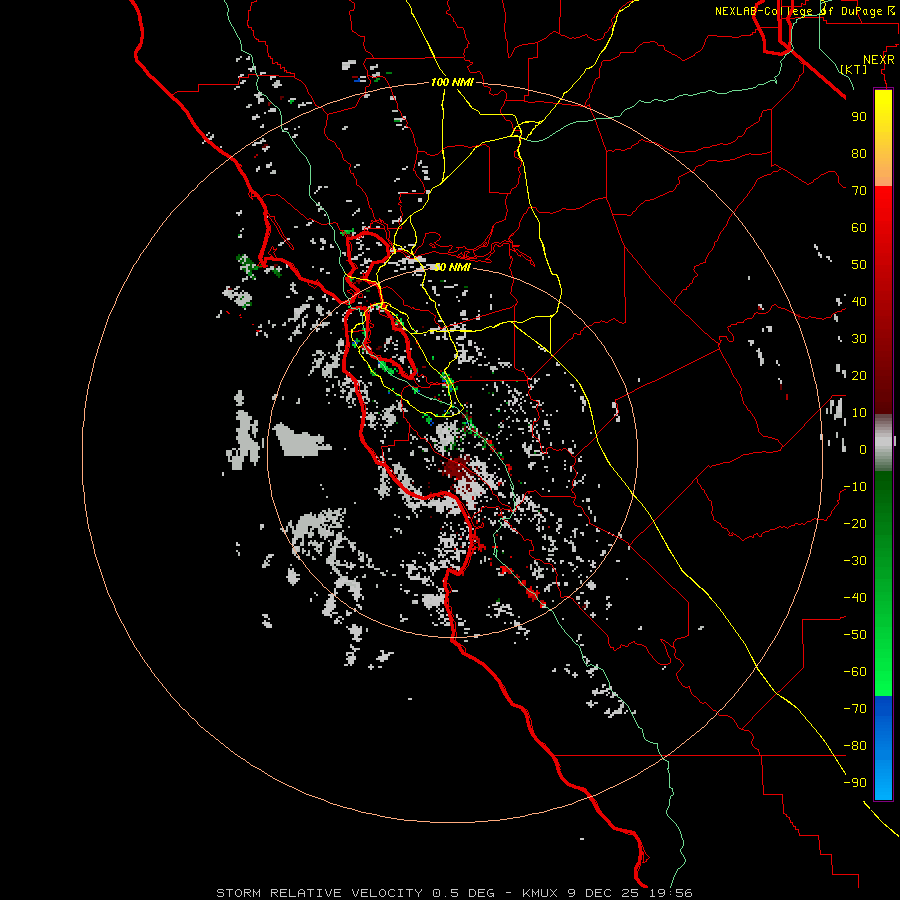Click the 70 value on velocity scale
Screen dimensions: 900x900
pyautogui.click(x=859, y=191)
